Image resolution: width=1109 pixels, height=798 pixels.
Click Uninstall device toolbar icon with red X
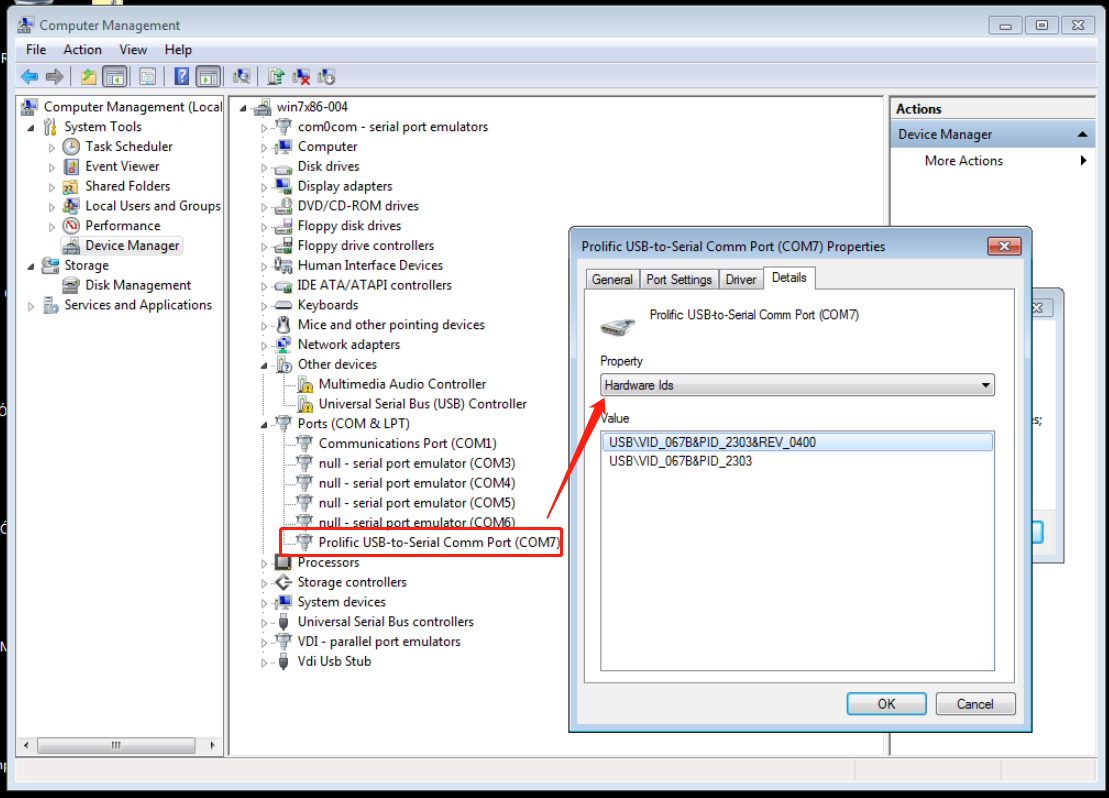pos(301,76)
